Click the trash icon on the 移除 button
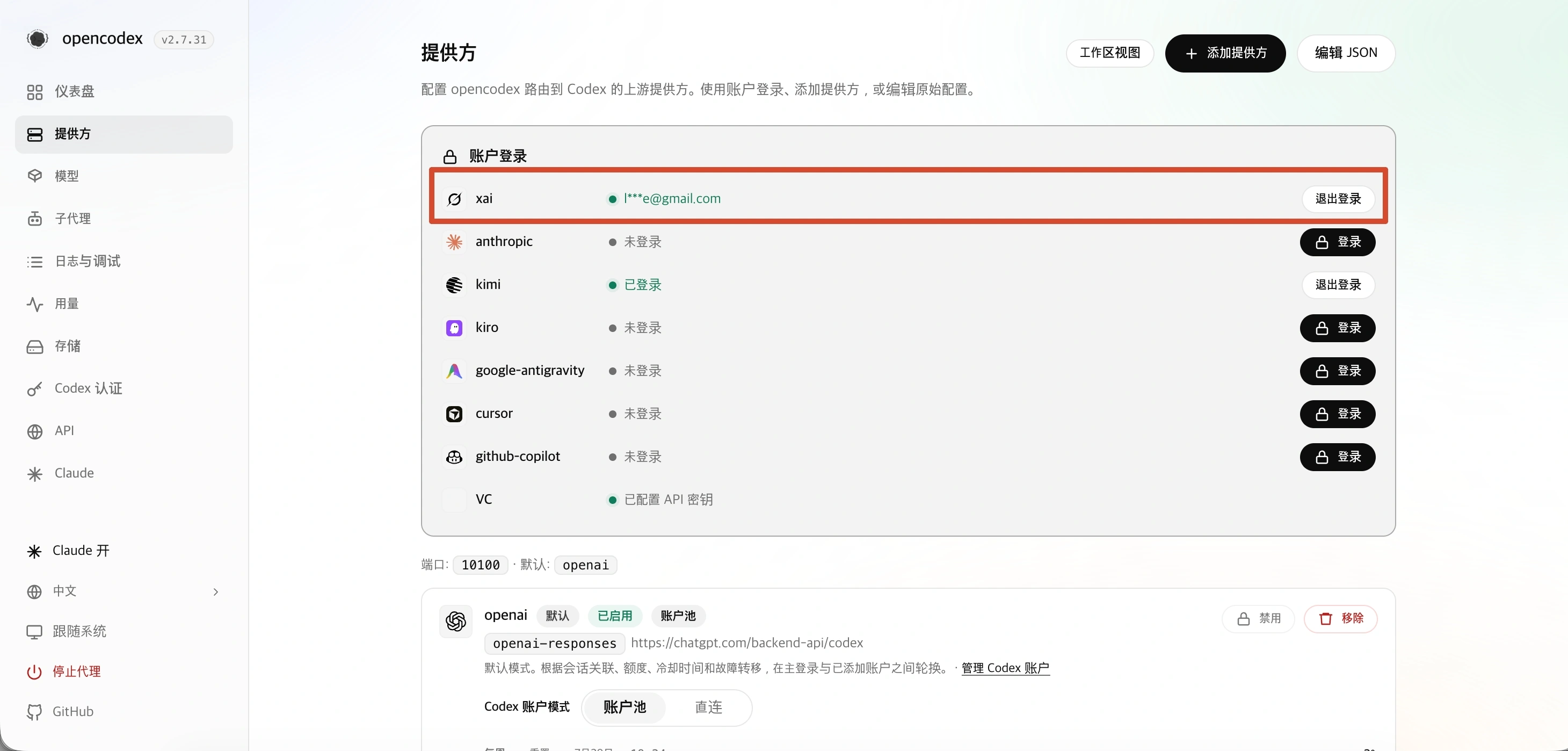Screen dimensions: 1568x751 1325,619
